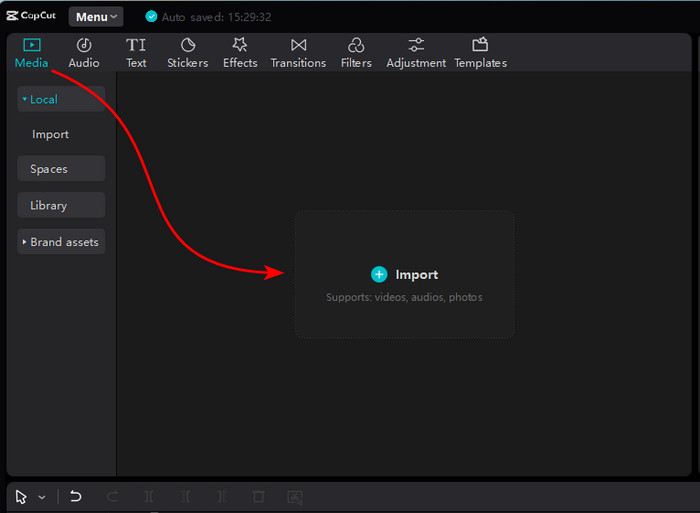Open the Media panel icon
This screenshot has height=513, width=700.
click(32, 45)
